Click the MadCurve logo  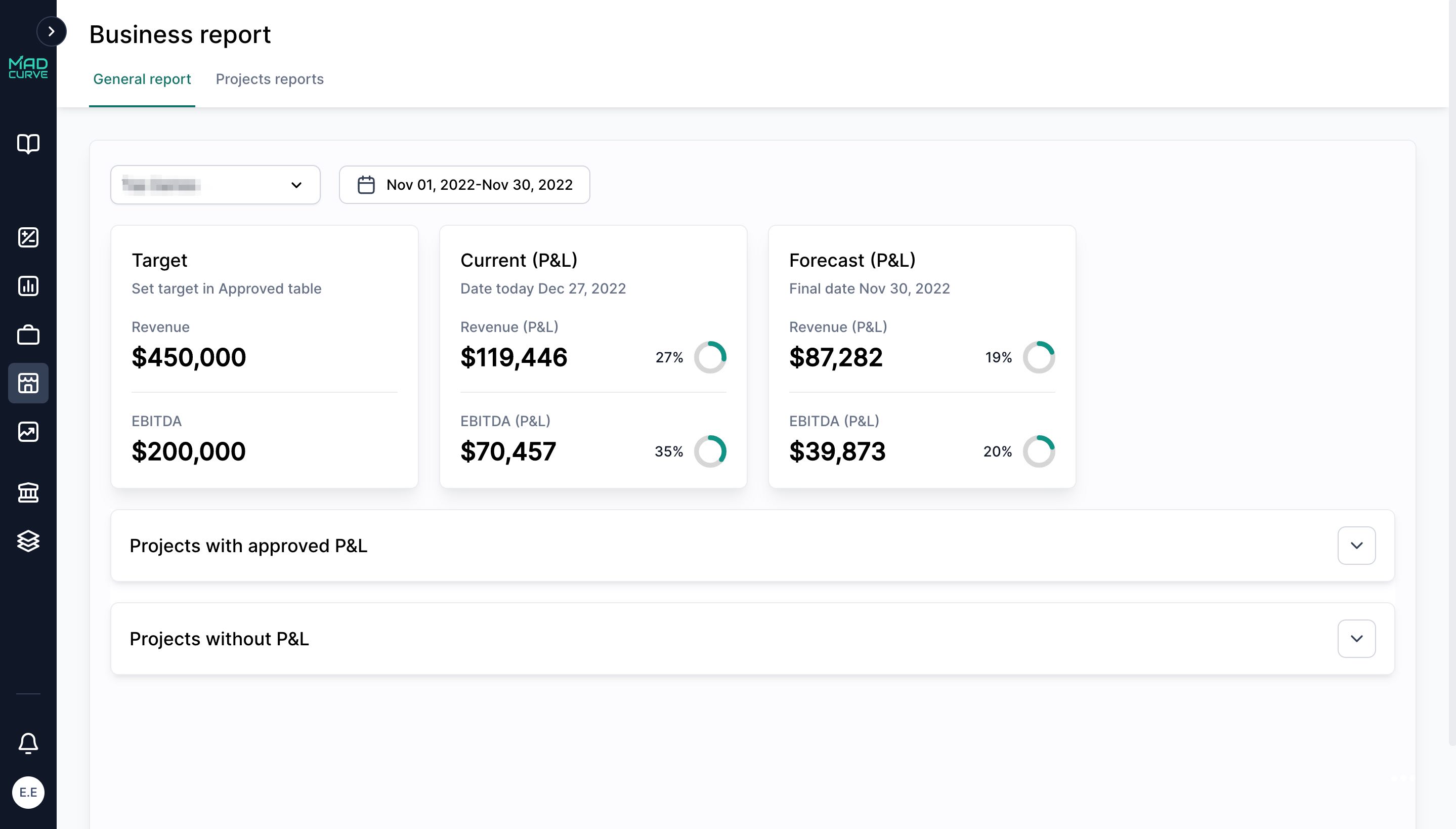click(28, 67)
